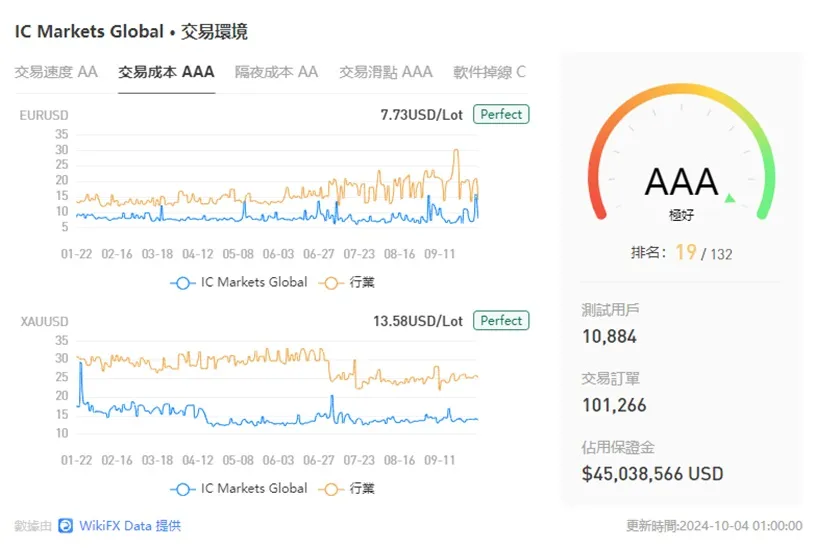Click the margin value $45,038,566 USD
This screenshot has width=815, height=548.
[x=652, y=474]
